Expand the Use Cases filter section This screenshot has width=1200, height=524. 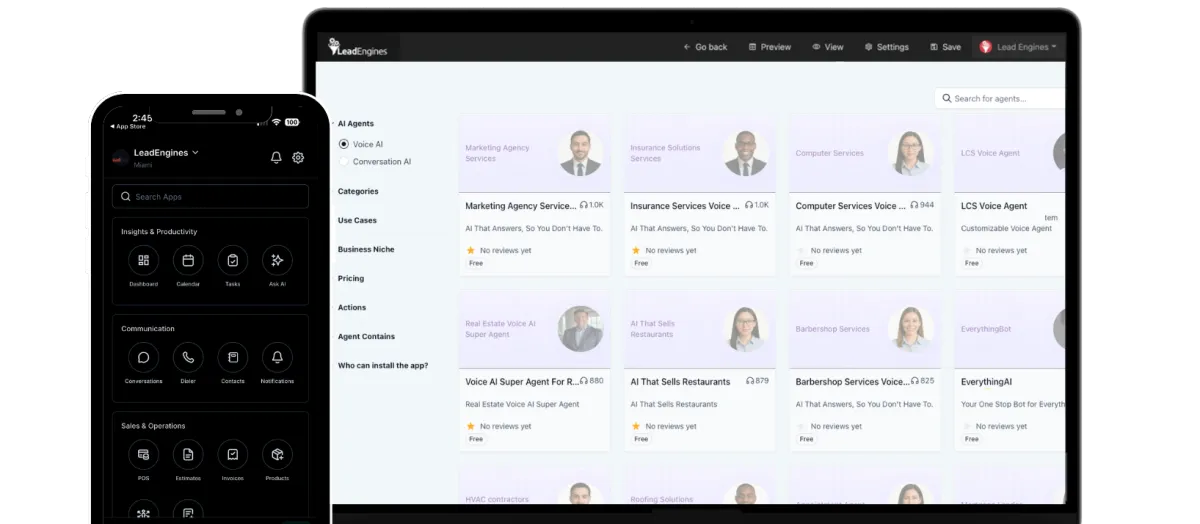(x=357, y=220)
